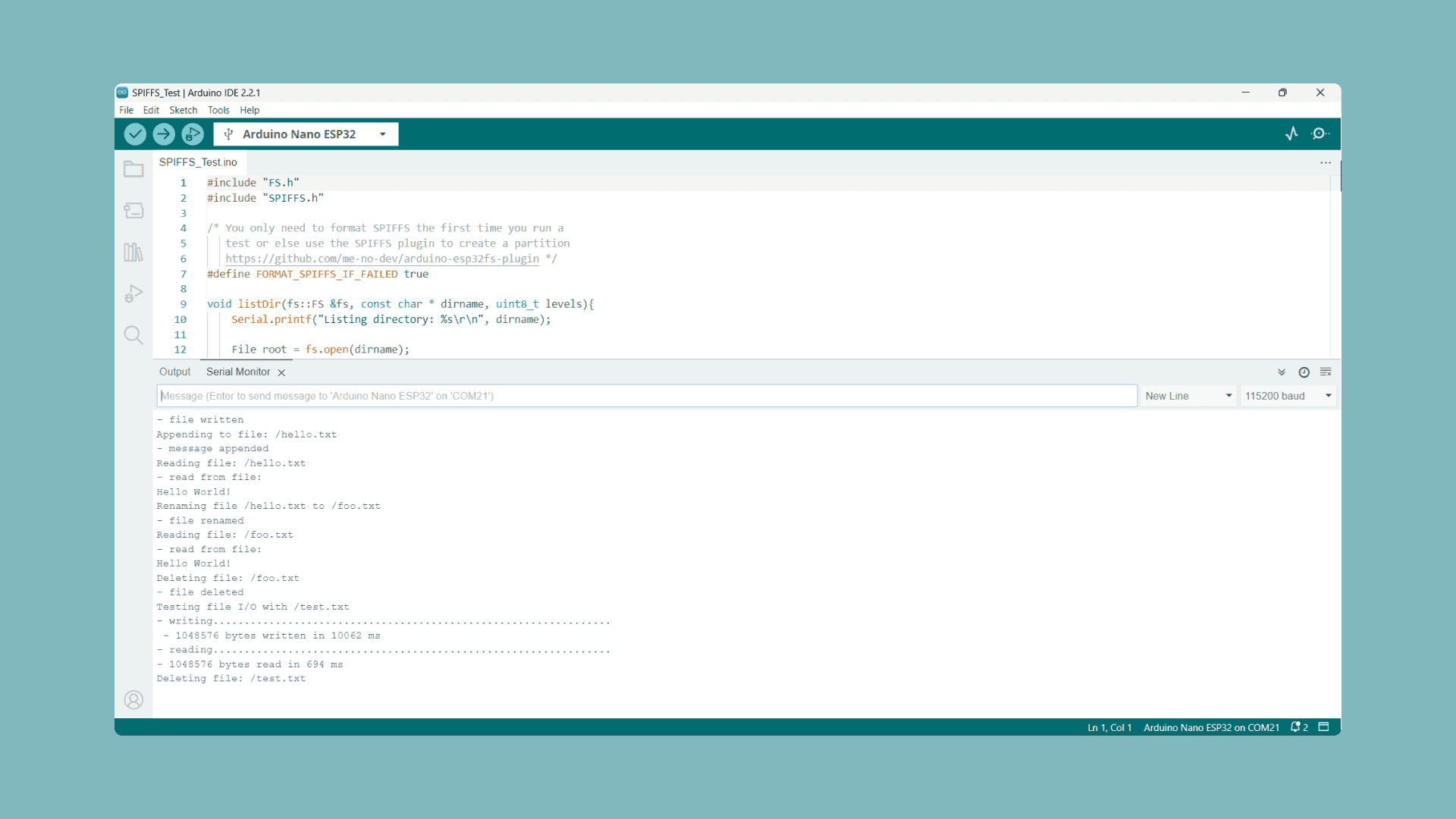Screen dimensions: 1456x819
Task: Open the Search magnifier in the sidebar
Action: point(133,335)
